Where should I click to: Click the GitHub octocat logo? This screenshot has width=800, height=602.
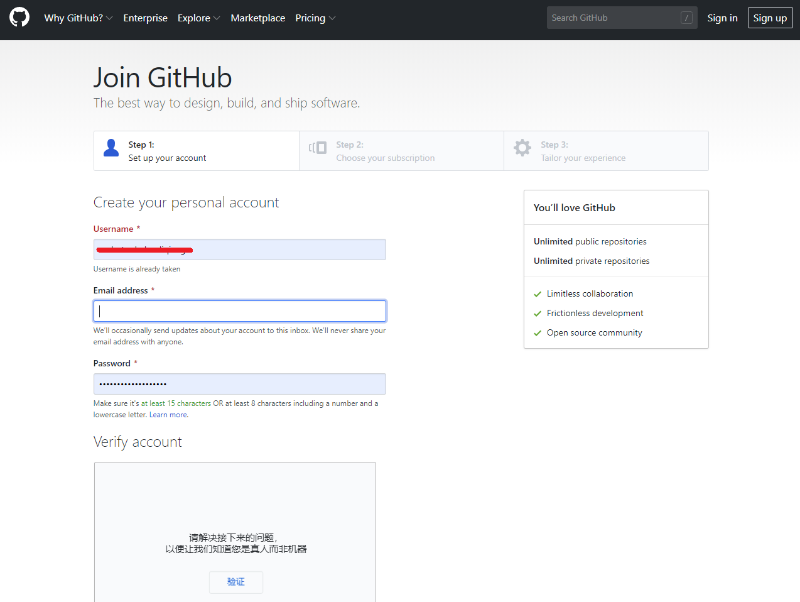tap(19, 17)
